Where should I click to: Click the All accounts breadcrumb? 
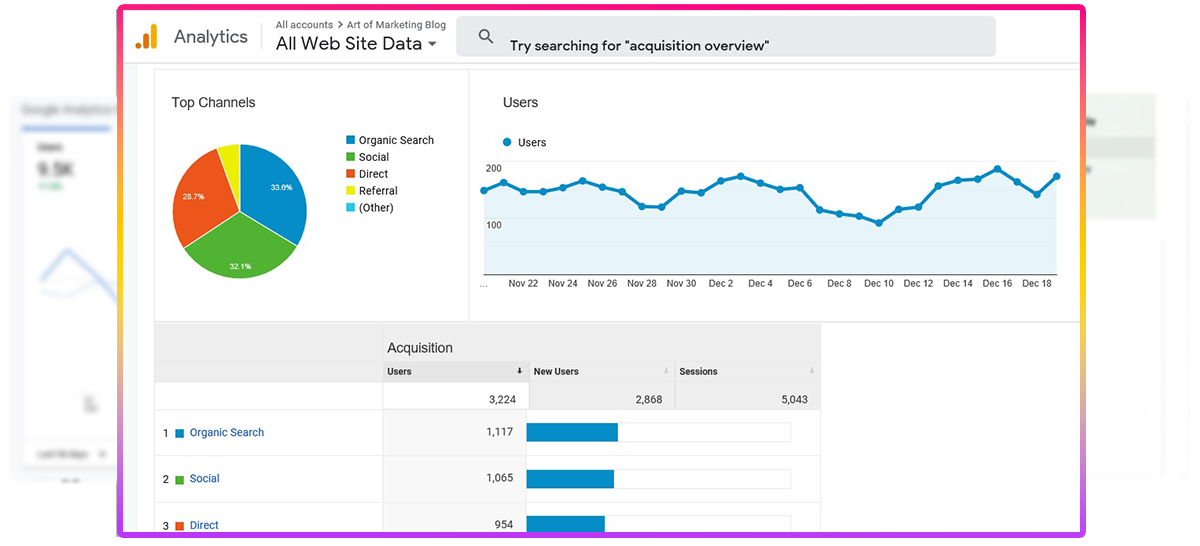[x=304, y=25]
